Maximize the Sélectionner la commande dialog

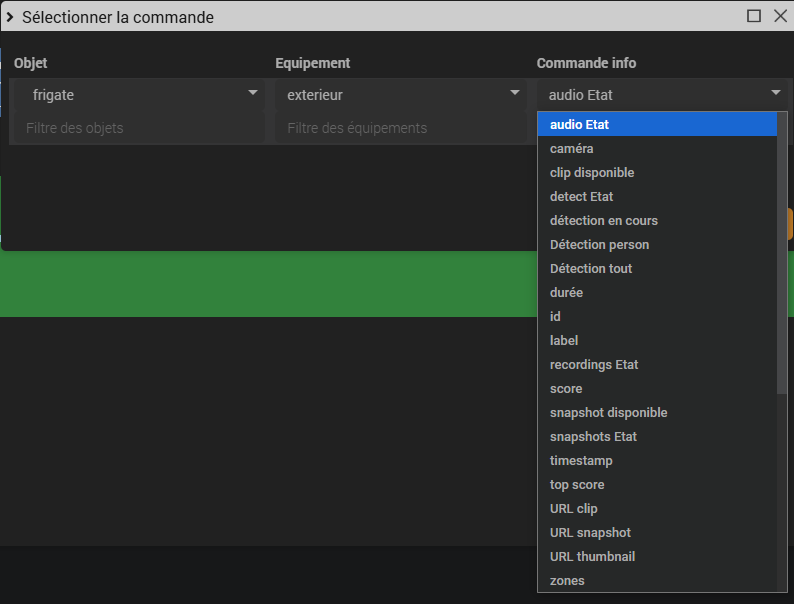753,16
